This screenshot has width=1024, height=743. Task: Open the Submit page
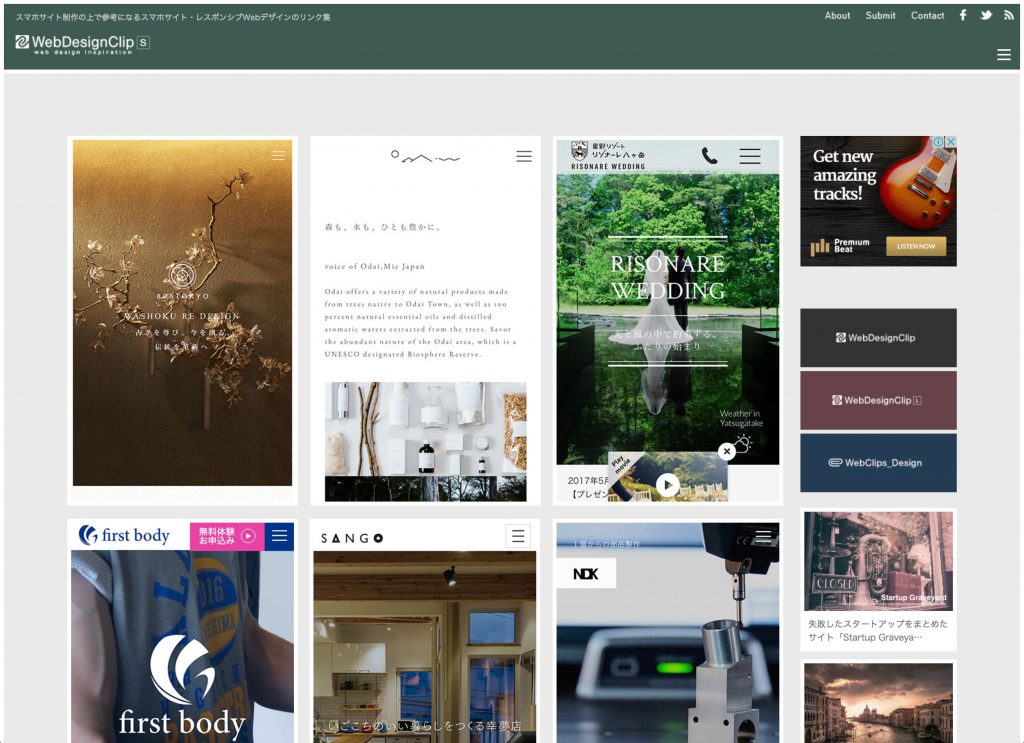[880, 15]
